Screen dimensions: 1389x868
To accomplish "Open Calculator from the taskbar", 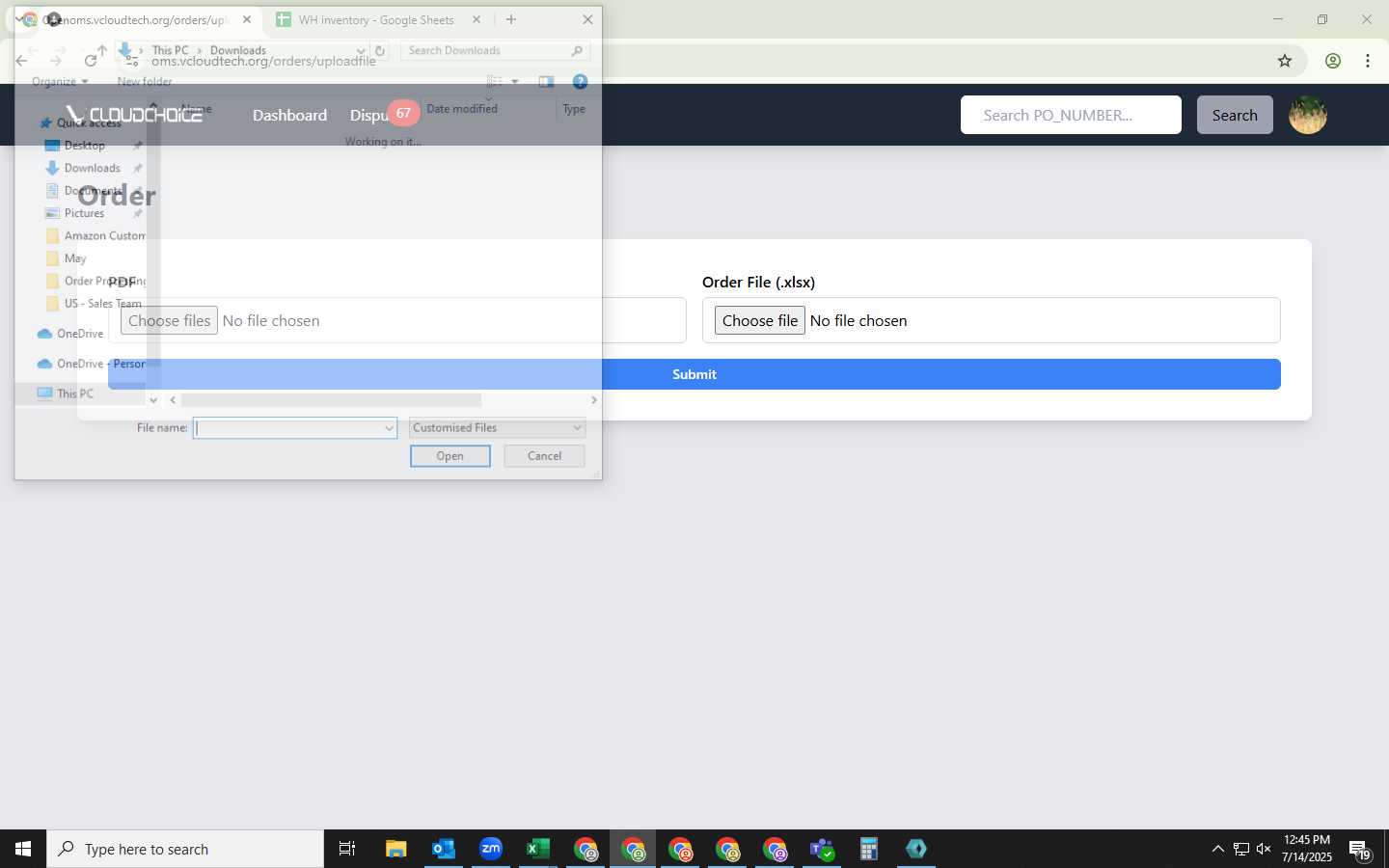I will 869,849.
